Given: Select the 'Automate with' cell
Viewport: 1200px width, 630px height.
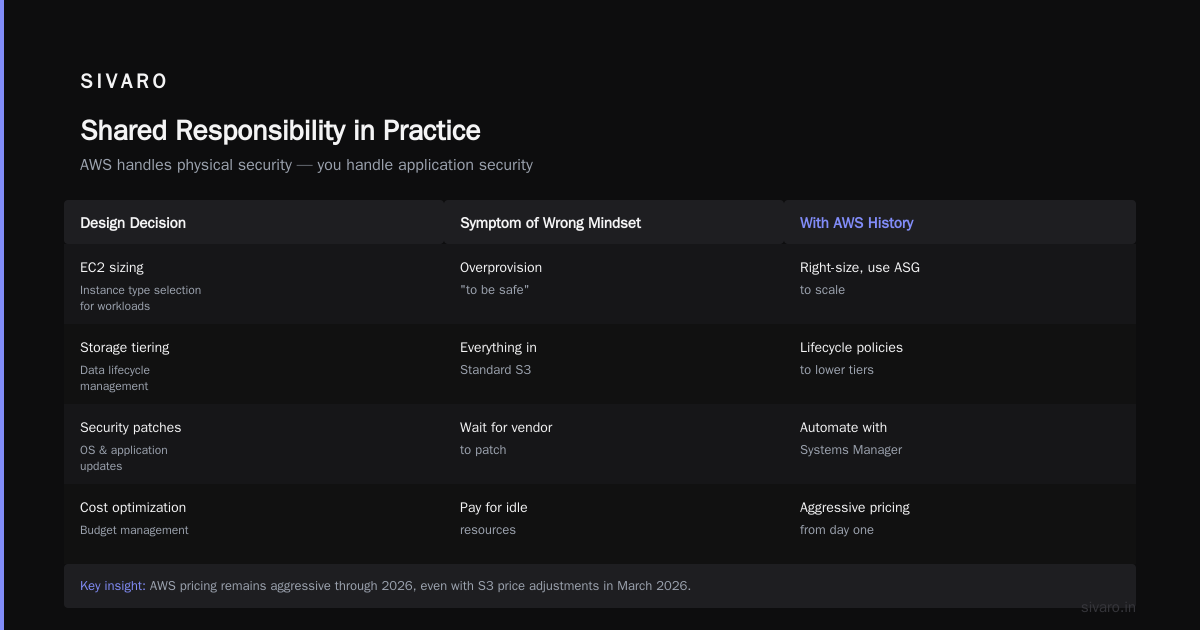Looking at the screenshot, I should 843,428.
